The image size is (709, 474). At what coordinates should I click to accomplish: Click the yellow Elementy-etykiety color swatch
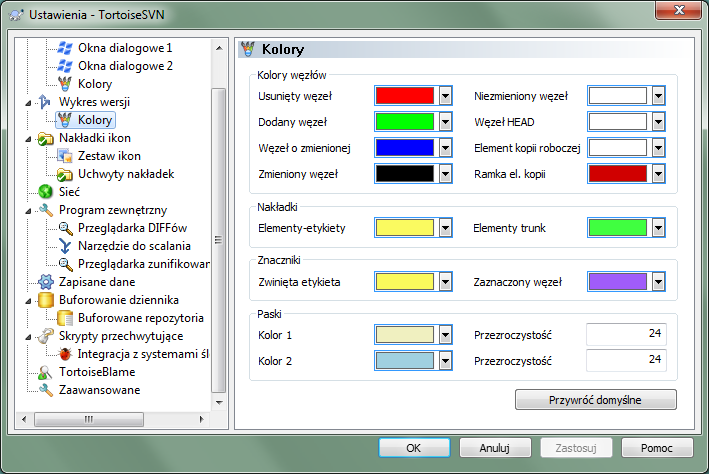[405, 228]
